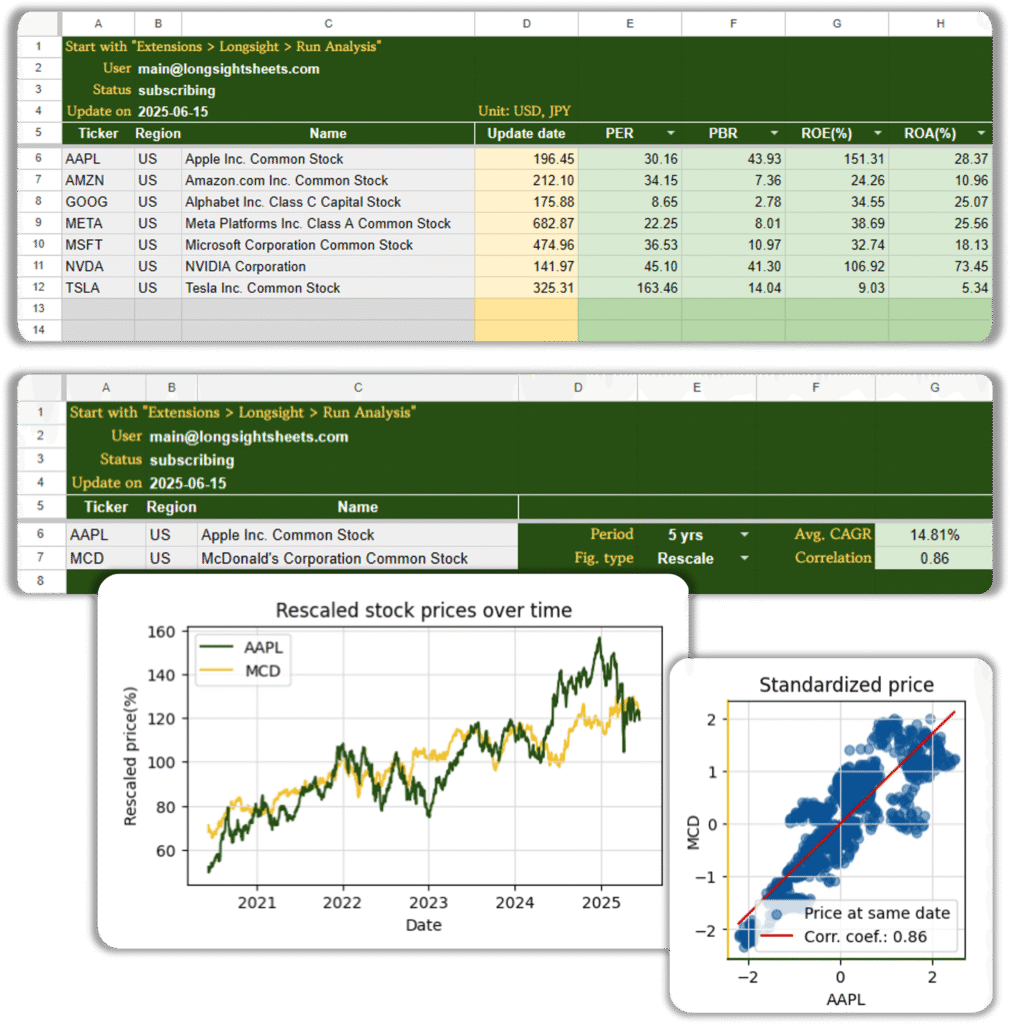Click the 73.45 ROA cell for NVDA
This screenshot has width=1010, height=1024.
point(940,266)
